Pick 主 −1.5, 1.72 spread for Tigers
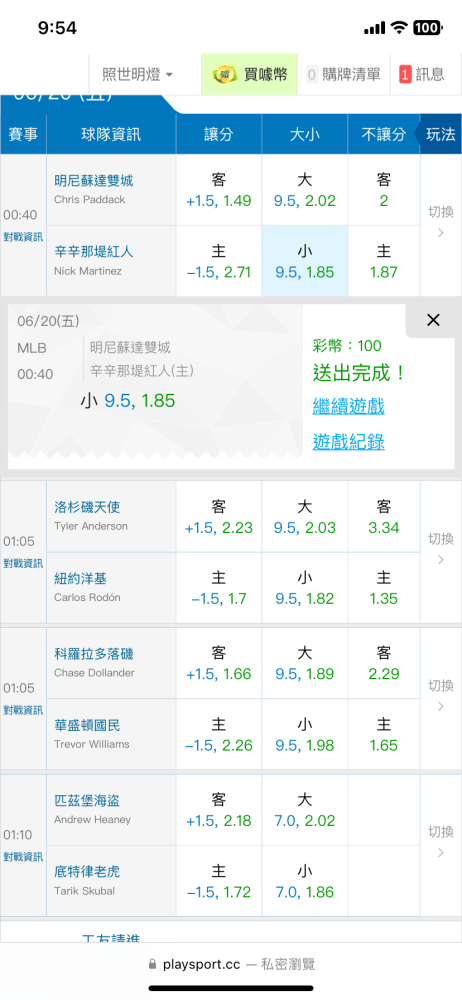The width and height of the screenshot is (462, 1000). [x=219, y=881]
